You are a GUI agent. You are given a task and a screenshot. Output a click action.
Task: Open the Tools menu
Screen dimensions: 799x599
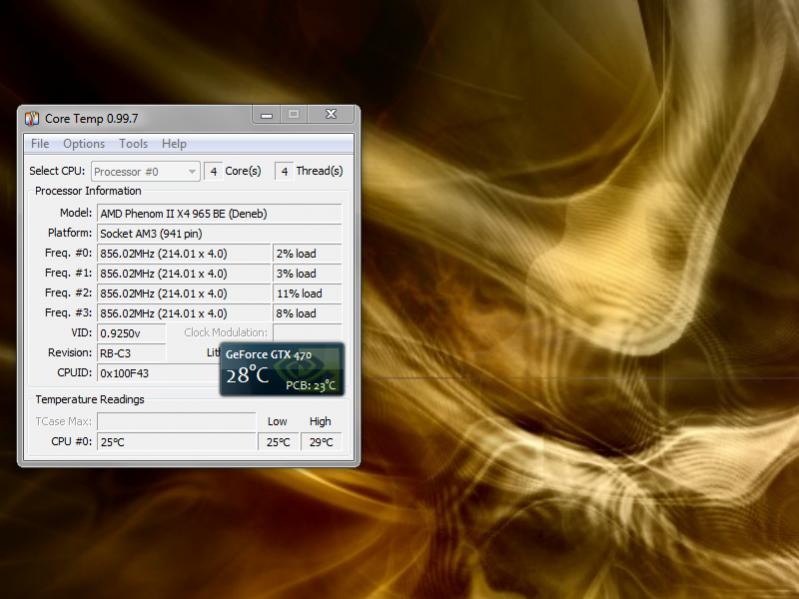point(134,144)
